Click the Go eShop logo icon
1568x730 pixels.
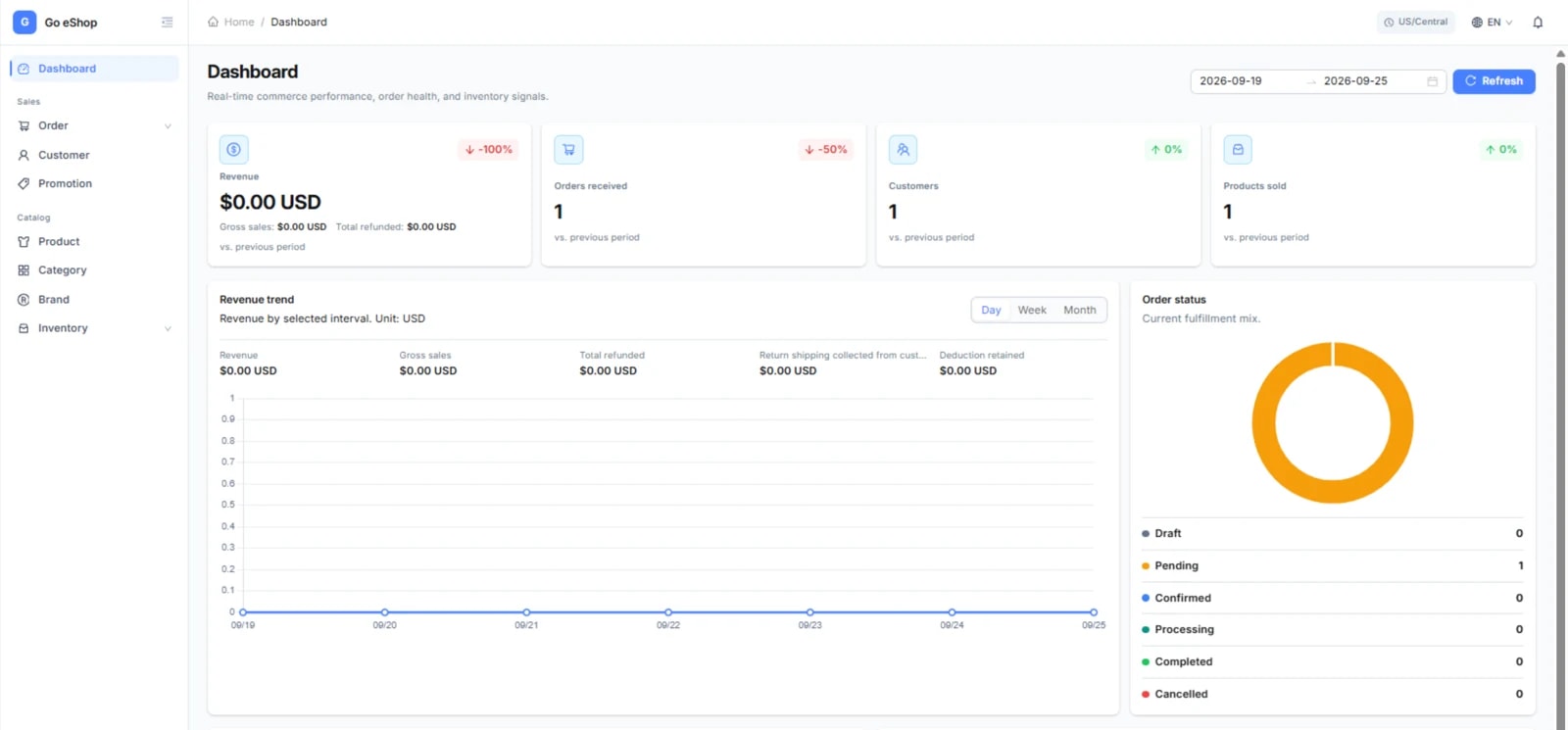[x=24, y=22]
